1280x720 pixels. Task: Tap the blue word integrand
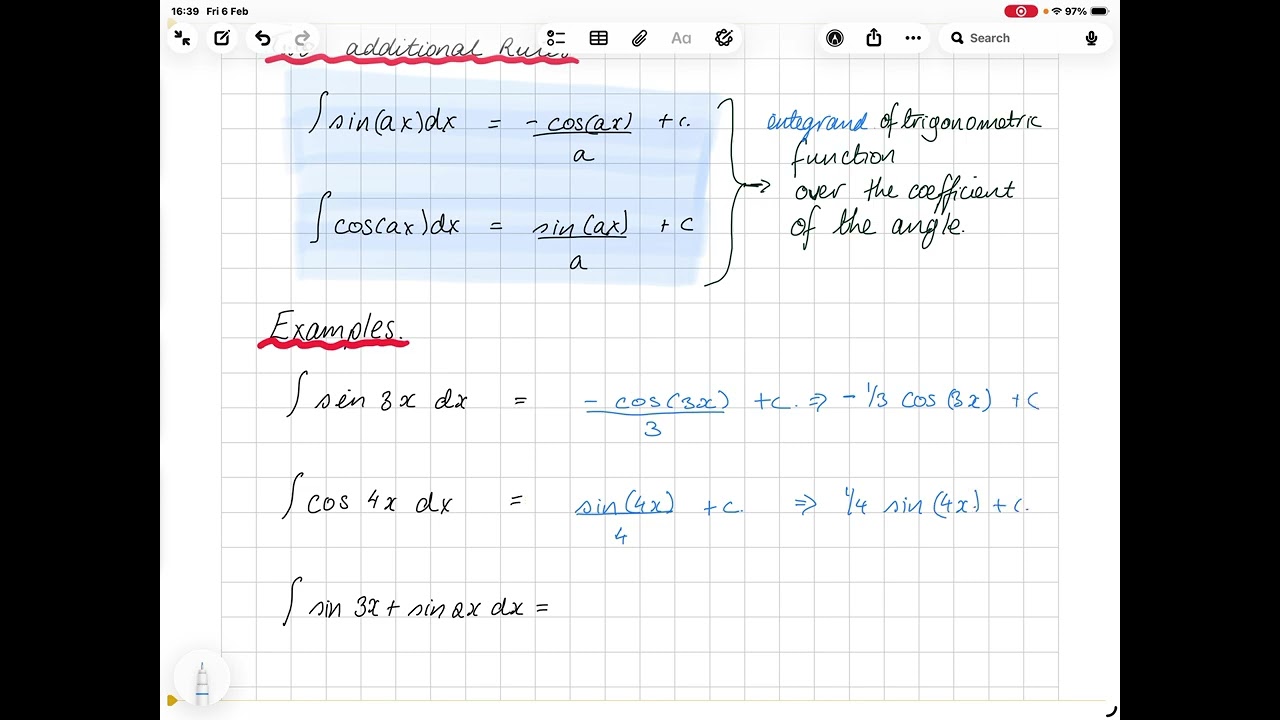[816, 122]
